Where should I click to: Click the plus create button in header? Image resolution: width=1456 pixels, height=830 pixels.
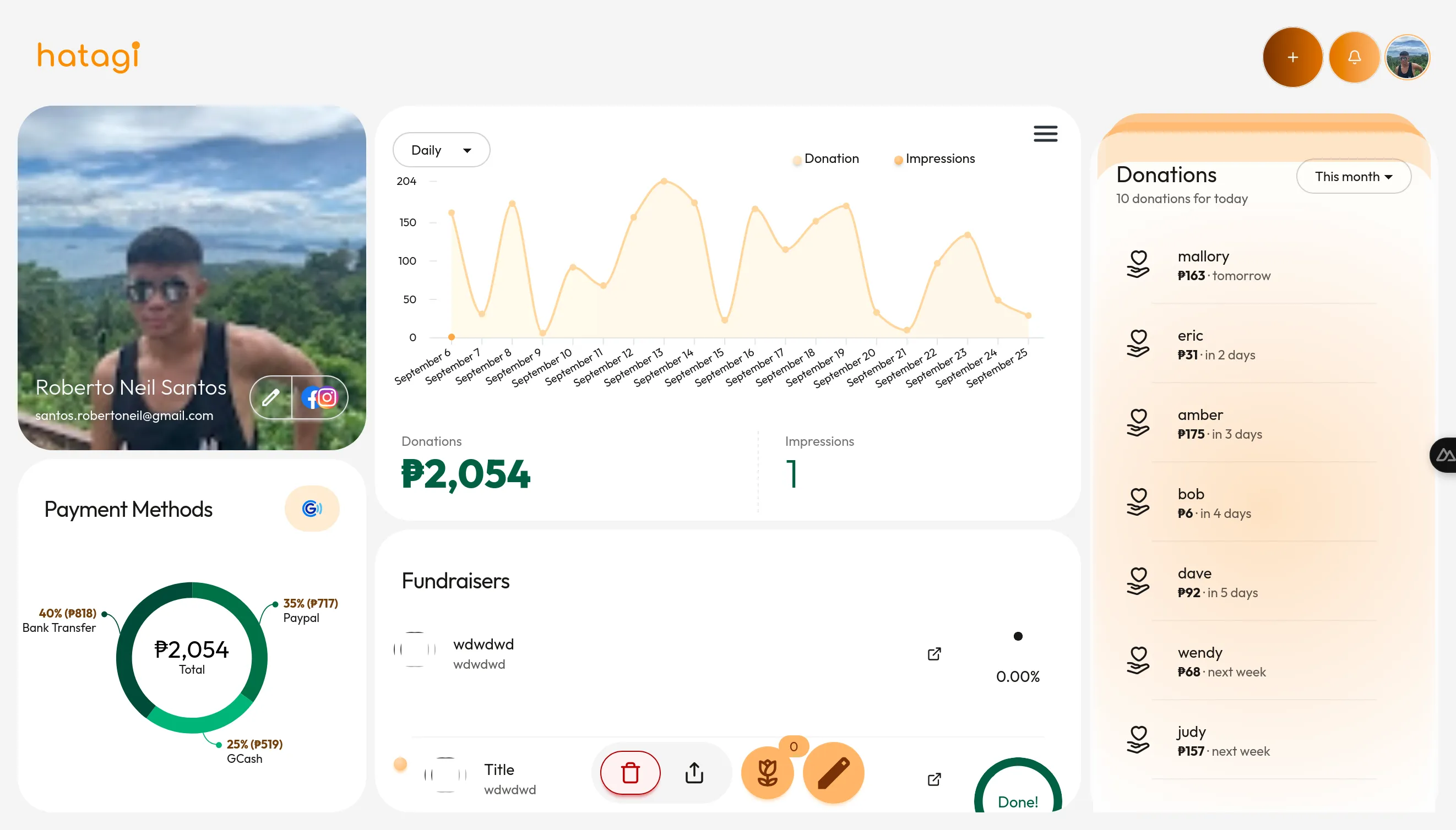[x=1292, y=57]
